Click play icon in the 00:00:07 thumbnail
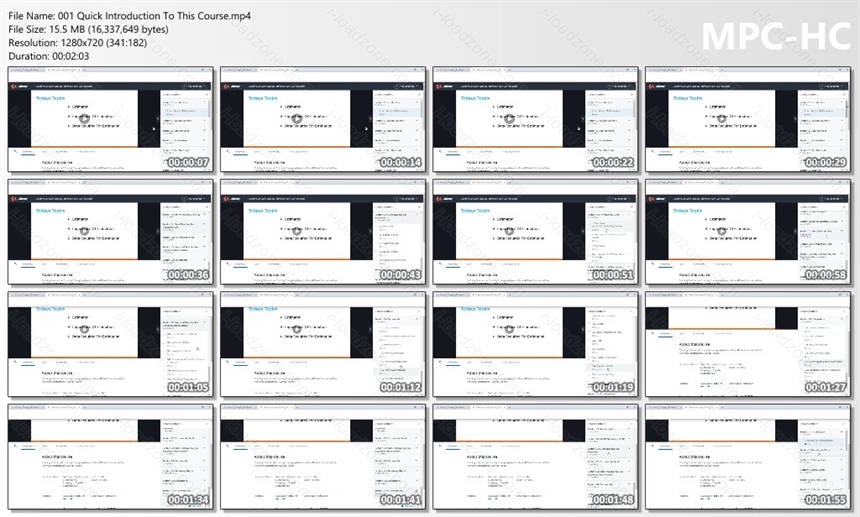The height and width of the screenshot is (517, 860). [x=84, y=118]
